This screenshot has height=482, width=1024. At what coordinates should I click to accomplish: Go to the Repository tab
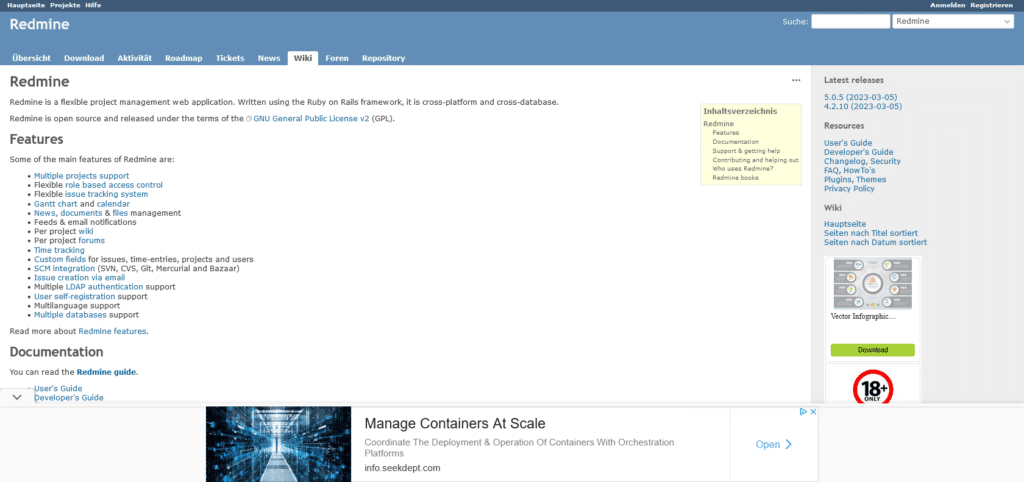pos(383,58)
